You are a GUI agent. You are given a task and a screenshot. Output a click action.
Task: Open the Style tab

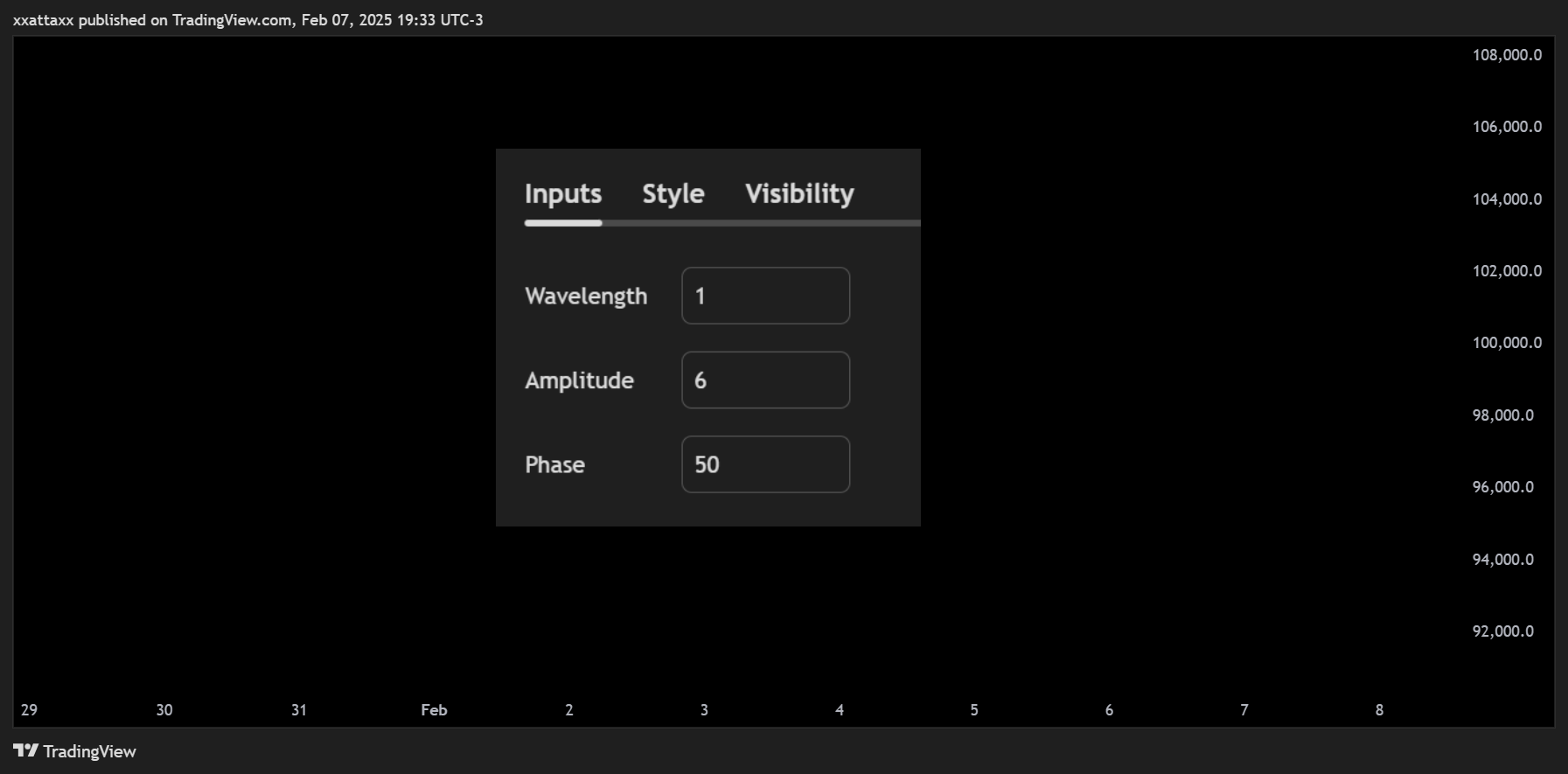(x=673, y=194)
